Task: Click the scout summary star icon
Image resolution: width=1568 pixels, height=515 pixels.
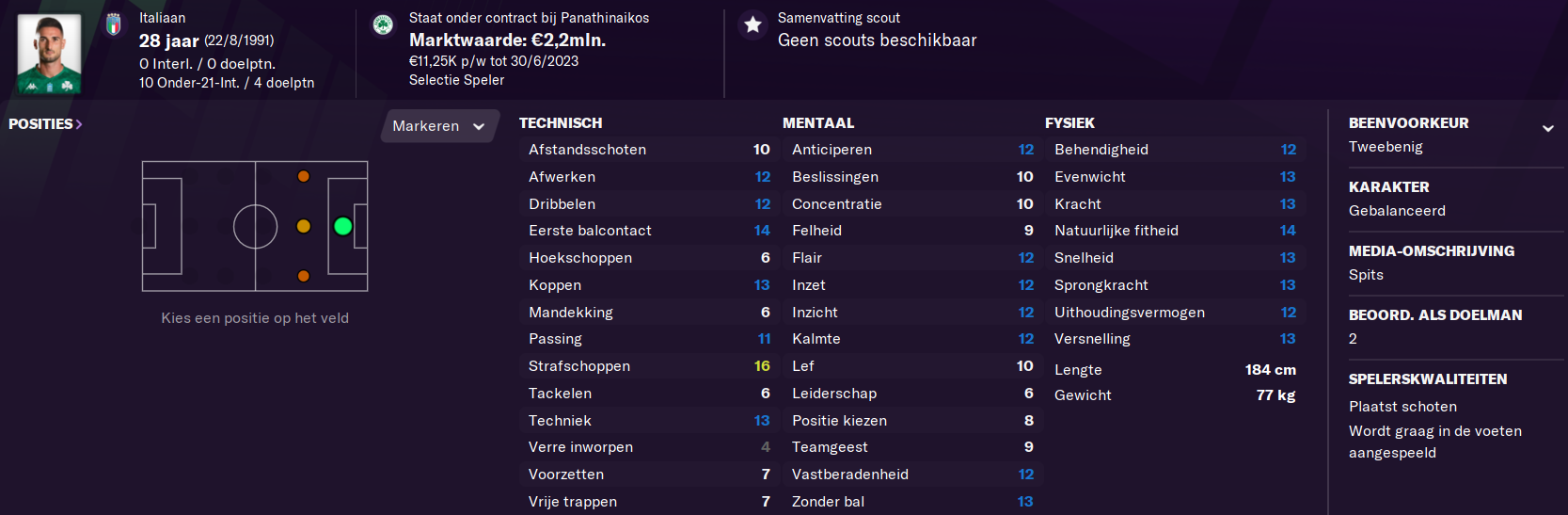Action: [752, 25]
